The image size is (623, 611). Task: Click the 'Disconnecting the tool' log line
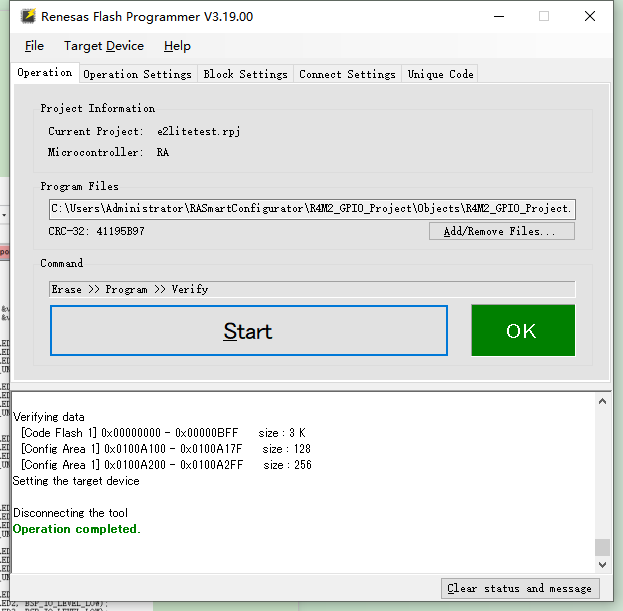(70, 513)
